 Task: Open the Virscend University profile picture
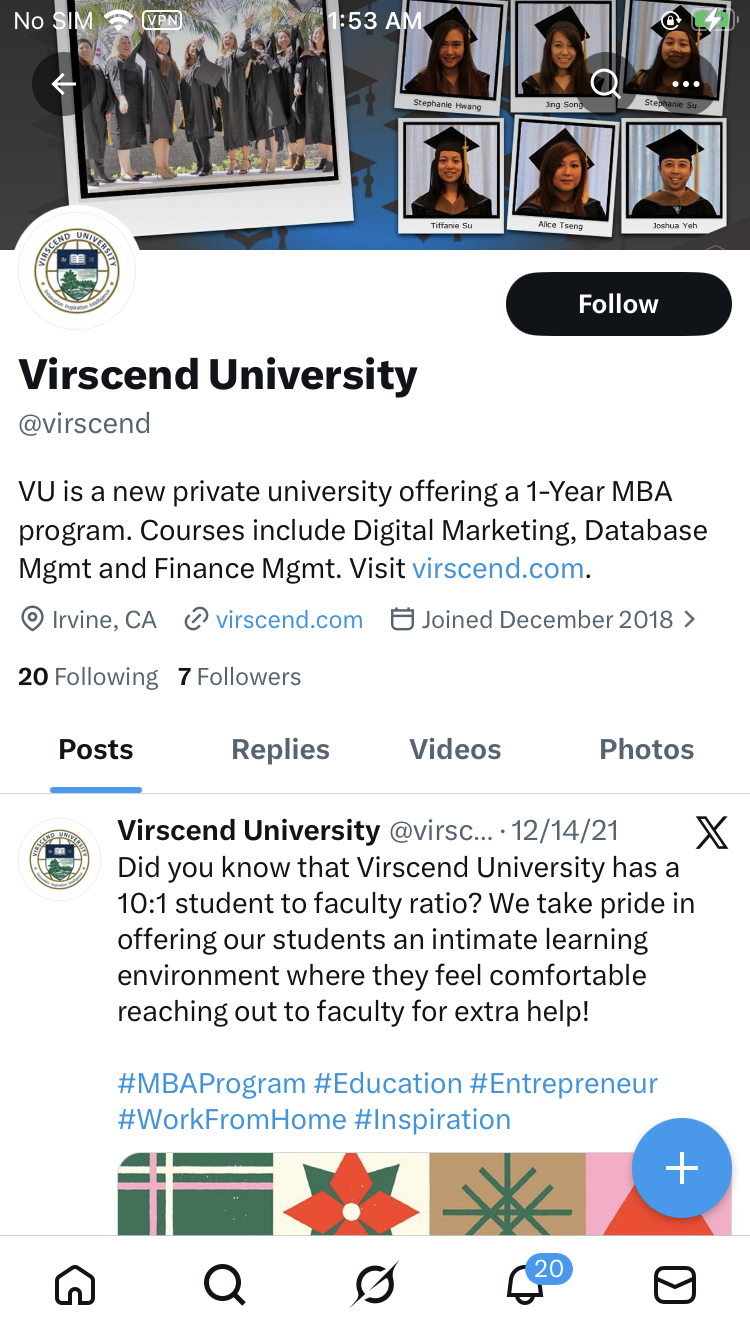tap(77, 268)
